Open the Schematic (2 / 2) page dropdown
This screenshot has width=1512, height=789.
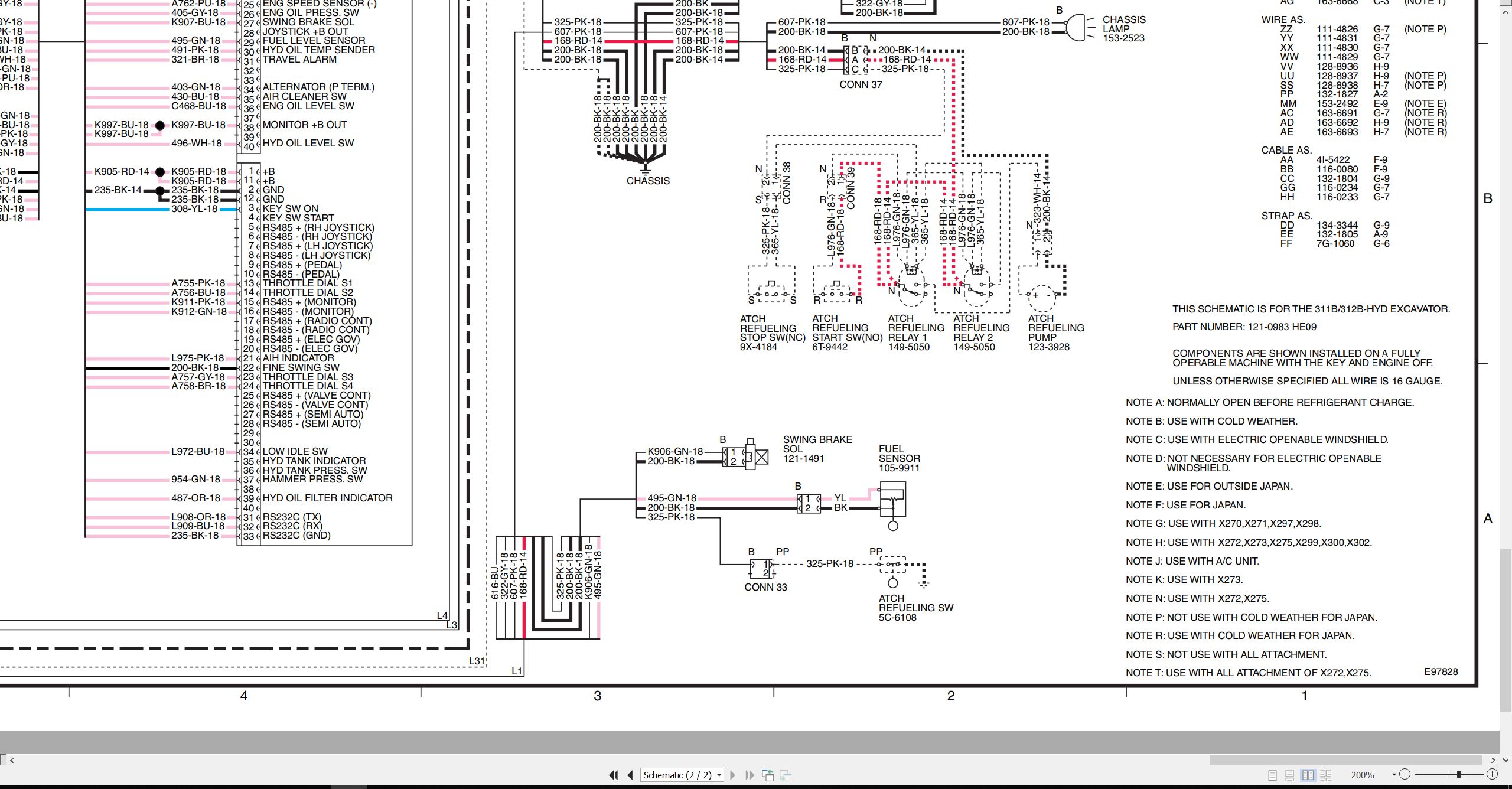[x=682, y=775]
